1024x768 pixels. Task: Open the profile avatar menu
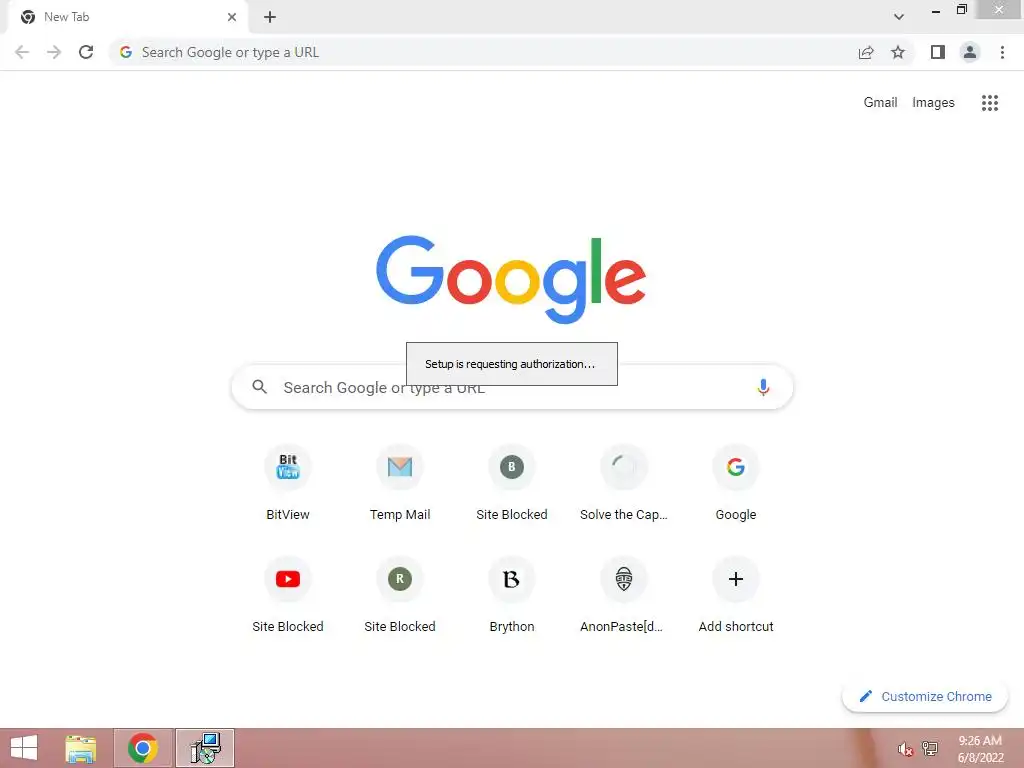(x=970, y=52)
